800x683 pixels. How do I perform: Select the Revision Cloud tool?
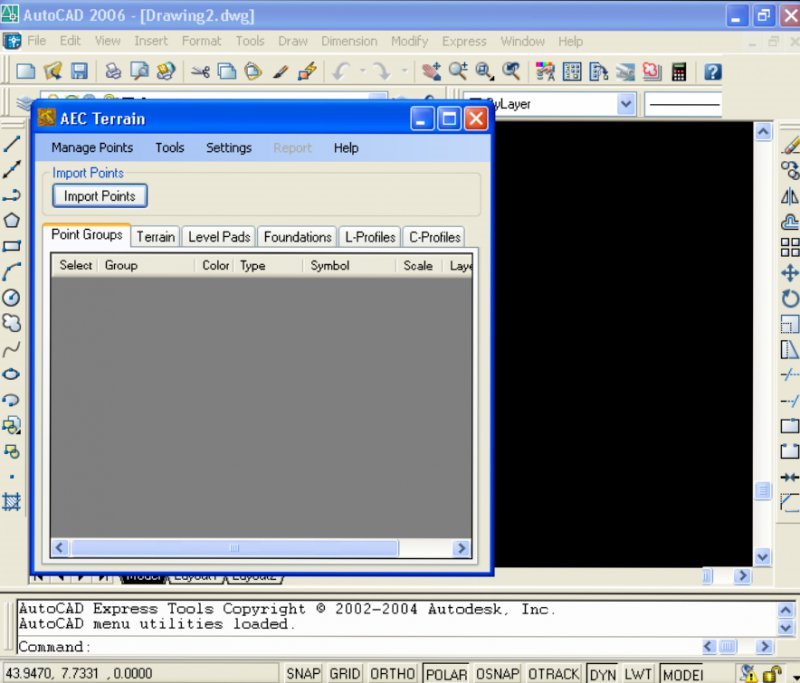pos(12,323)
